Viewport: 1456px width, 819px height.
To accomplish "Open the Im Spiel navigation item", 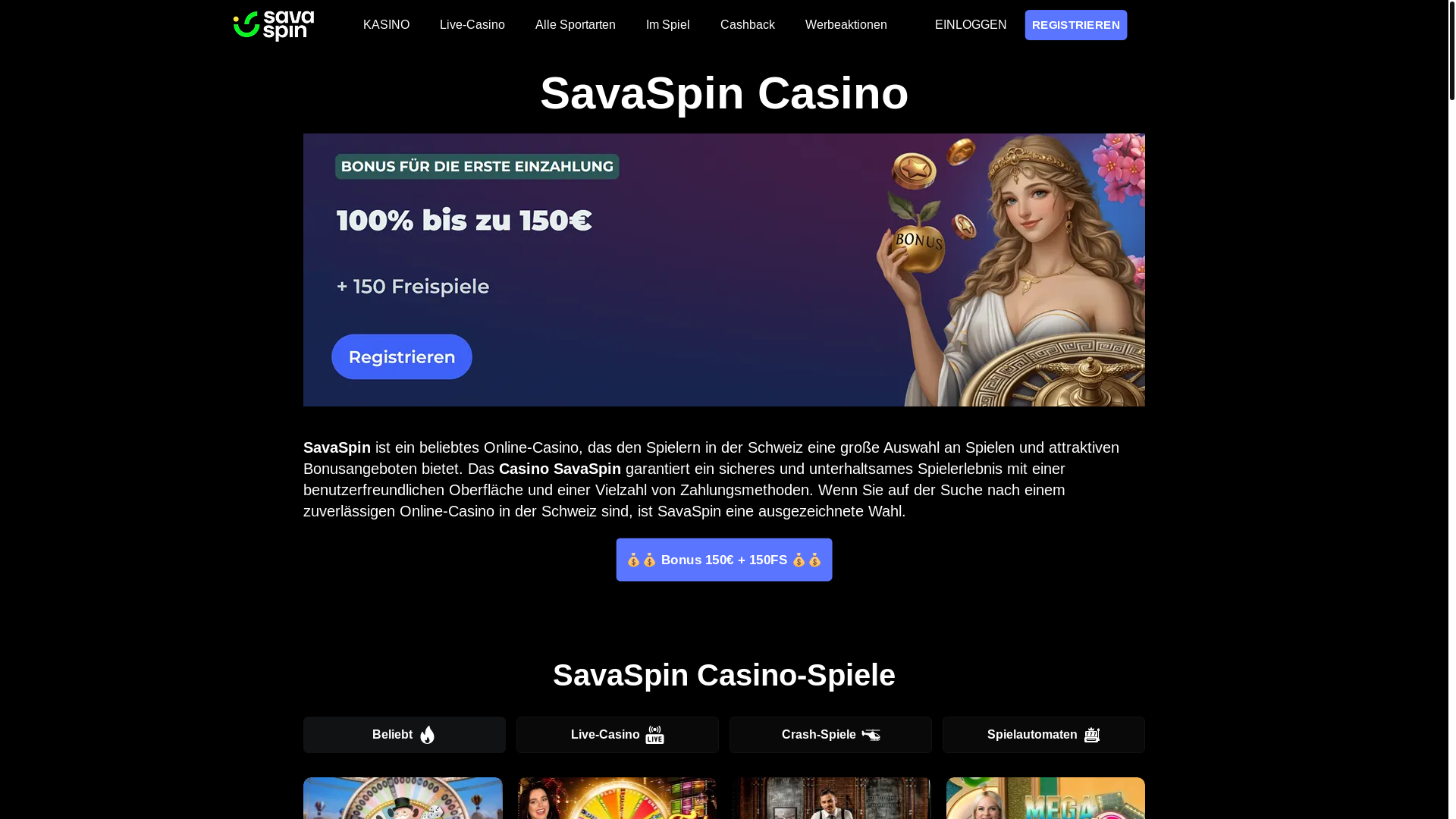I will point(668,25).
